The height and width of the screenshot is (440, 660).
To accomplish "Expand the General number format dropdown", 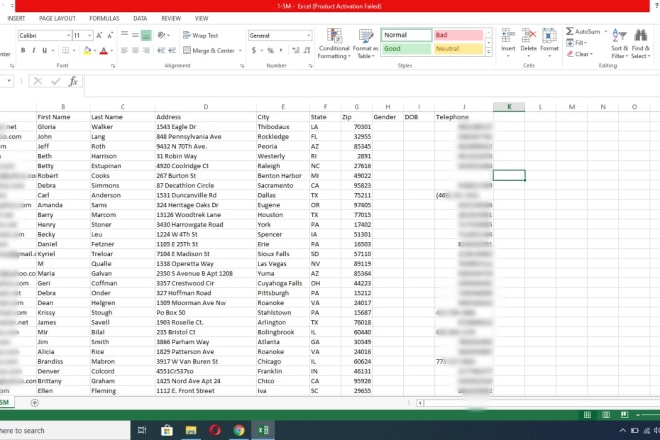I will click(310, 35).
